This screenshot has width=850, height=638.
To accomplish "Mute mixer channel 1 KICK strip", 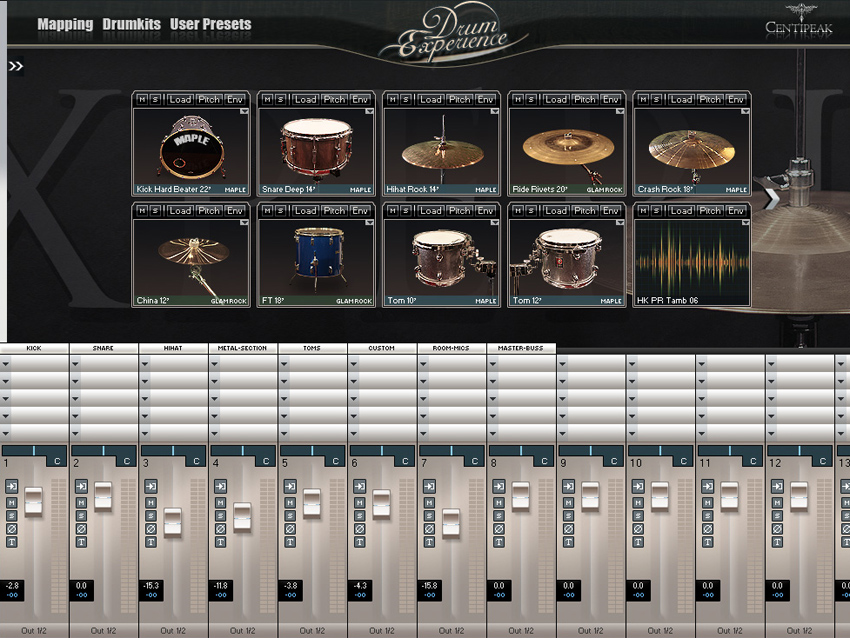I will coord(11,502).
